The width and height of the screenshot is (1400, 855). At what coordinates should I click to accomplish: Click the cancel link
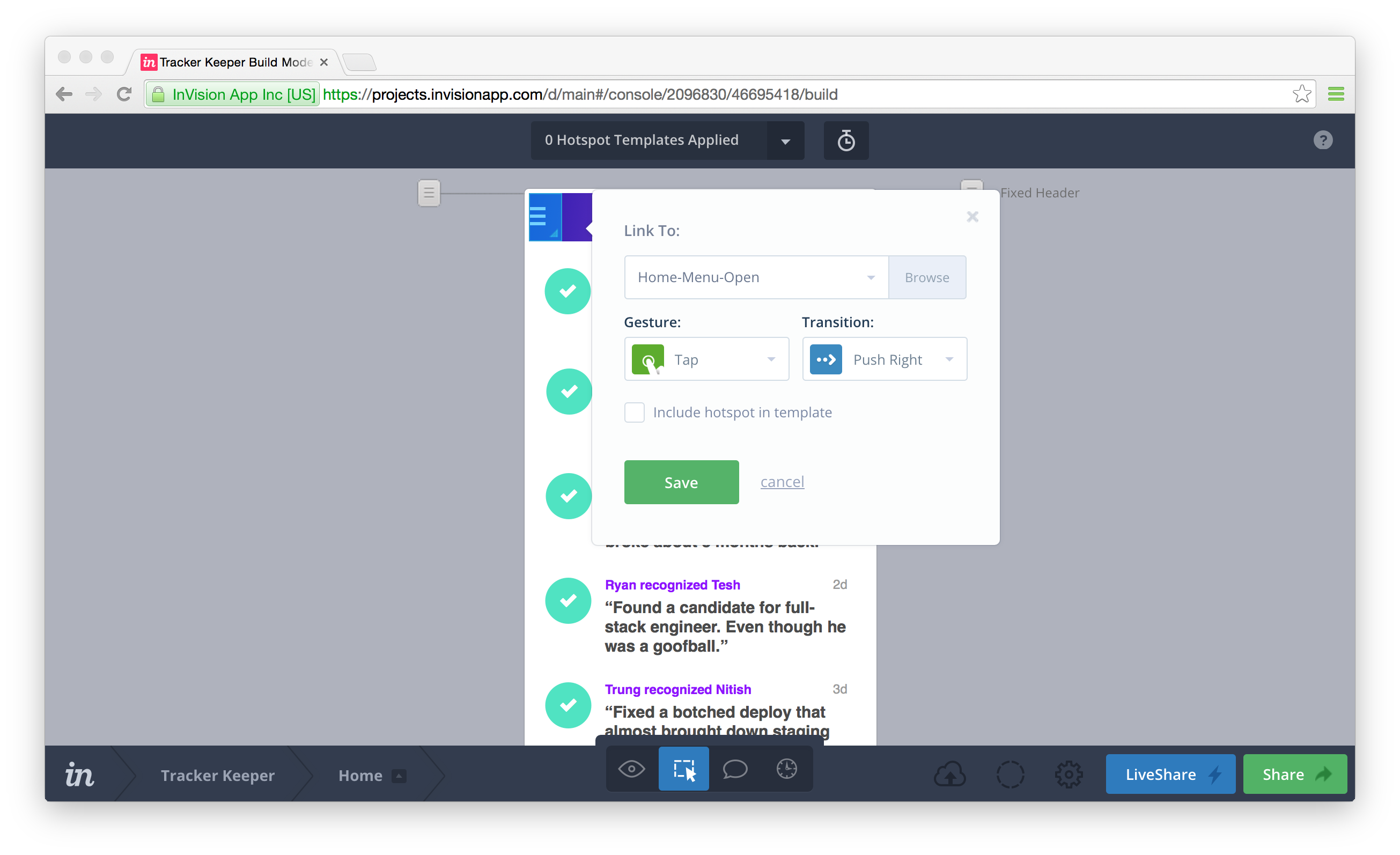(x=782, y=482)
